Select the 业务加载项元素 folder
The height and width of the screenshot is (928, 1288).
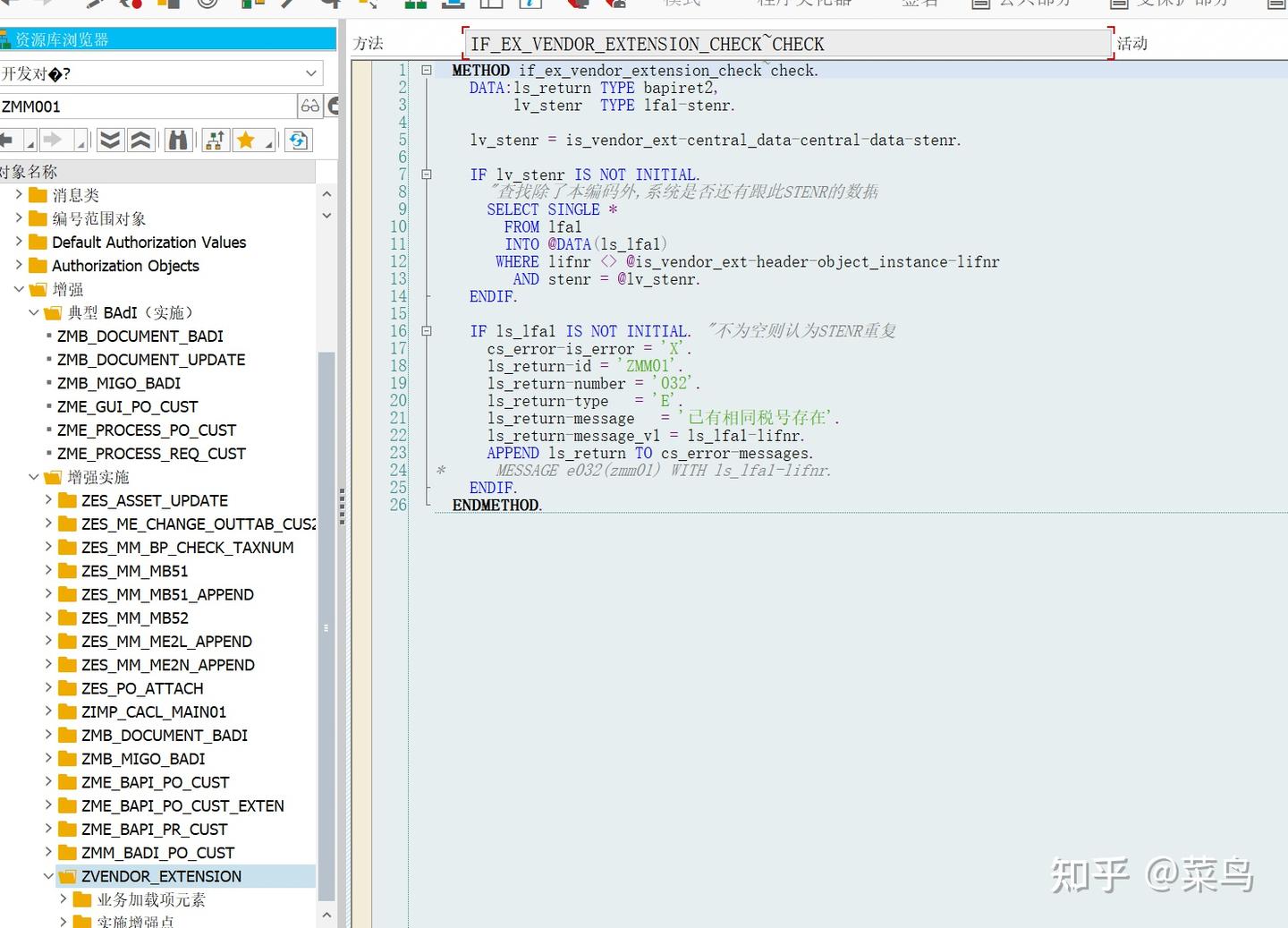151,899
